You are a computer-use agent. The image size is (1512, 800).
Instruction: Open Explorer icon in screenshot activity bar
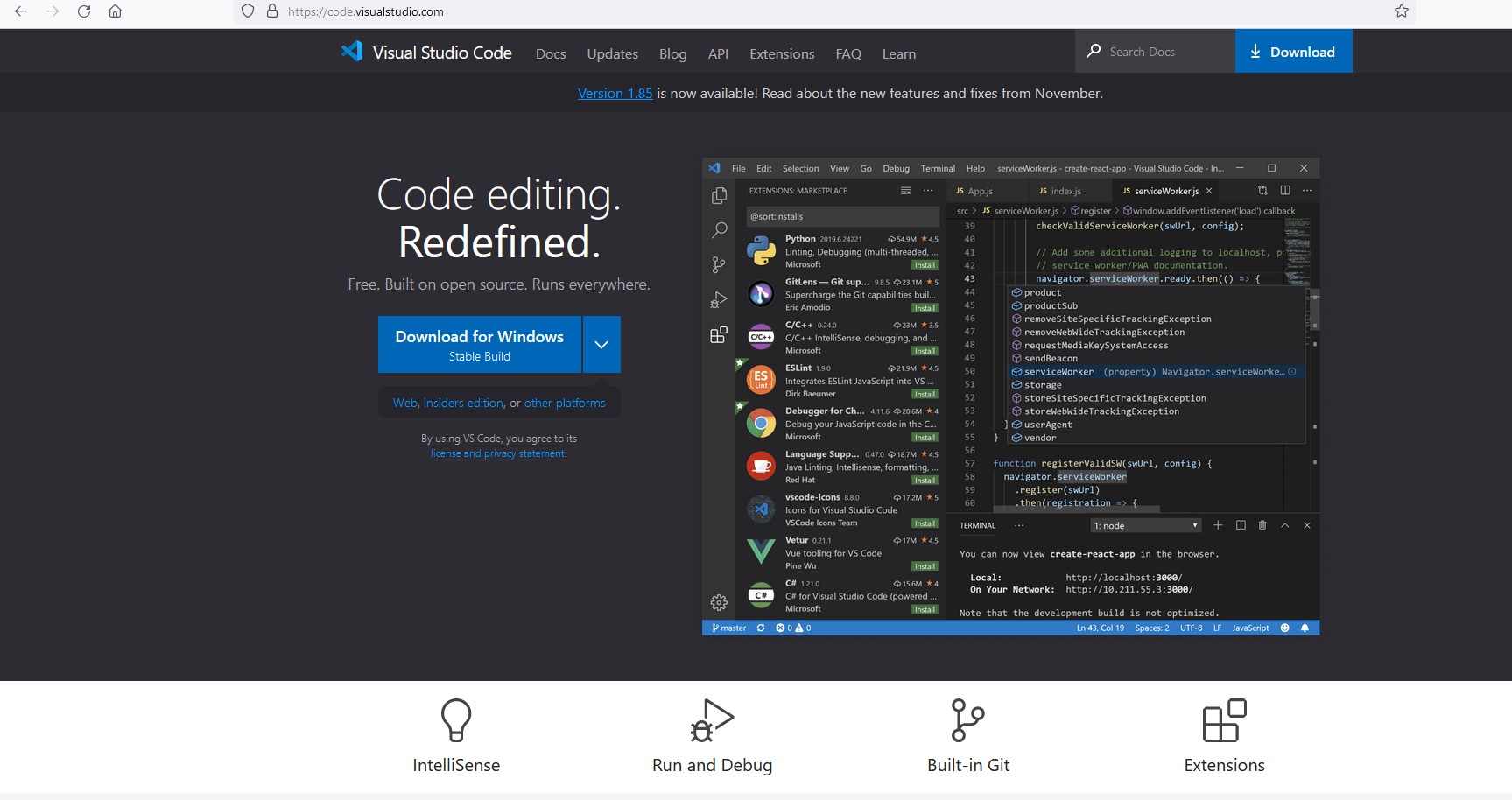pos(719,196)
